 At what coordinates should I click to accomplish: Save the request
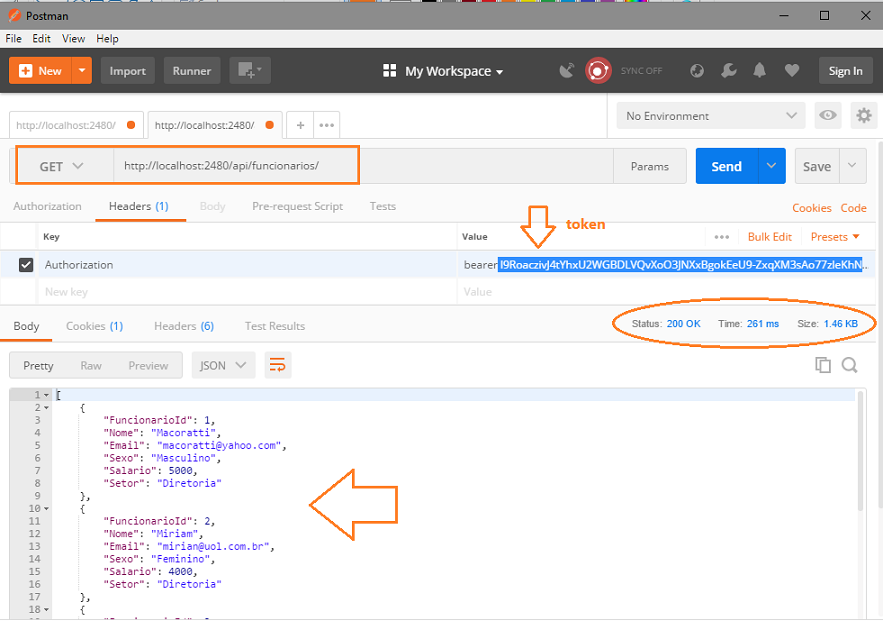(x=817, y=166)
